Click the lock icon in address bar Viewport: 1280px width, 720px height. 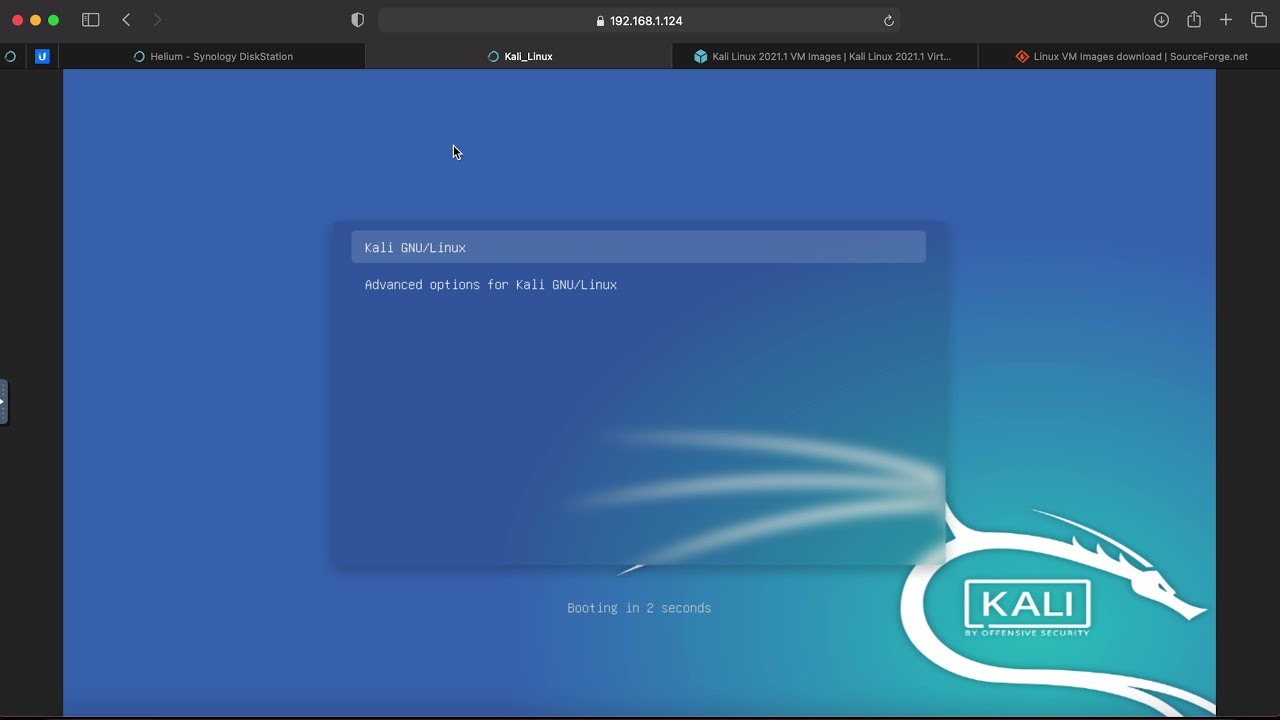point(600,21)
